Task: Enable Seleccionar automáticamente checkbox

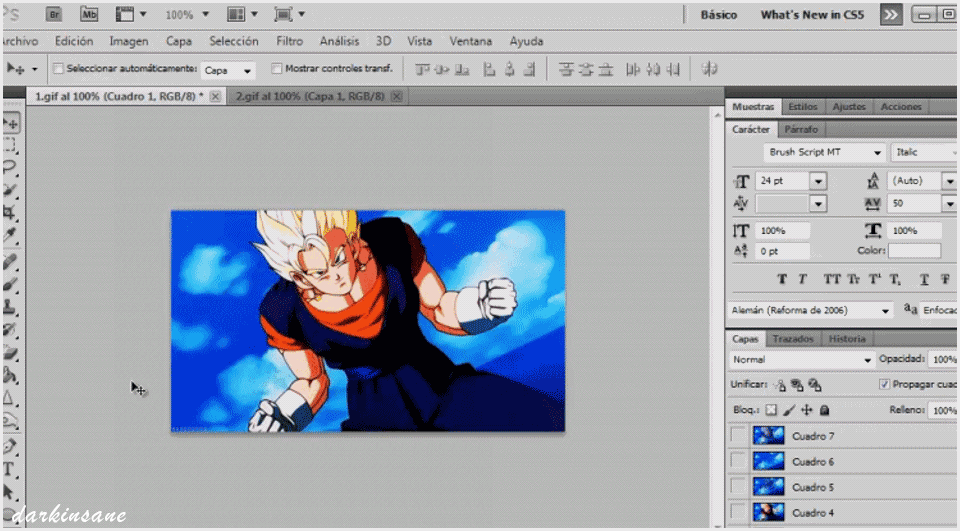Action: click(x=58, y=69)
